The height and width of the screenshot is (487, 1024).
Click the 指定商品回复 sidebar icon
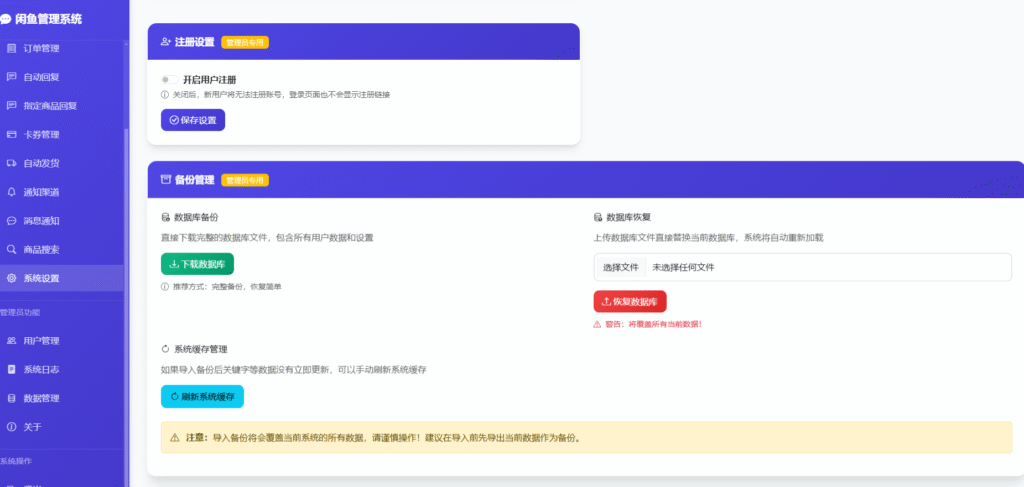click(x=11, y=106)
